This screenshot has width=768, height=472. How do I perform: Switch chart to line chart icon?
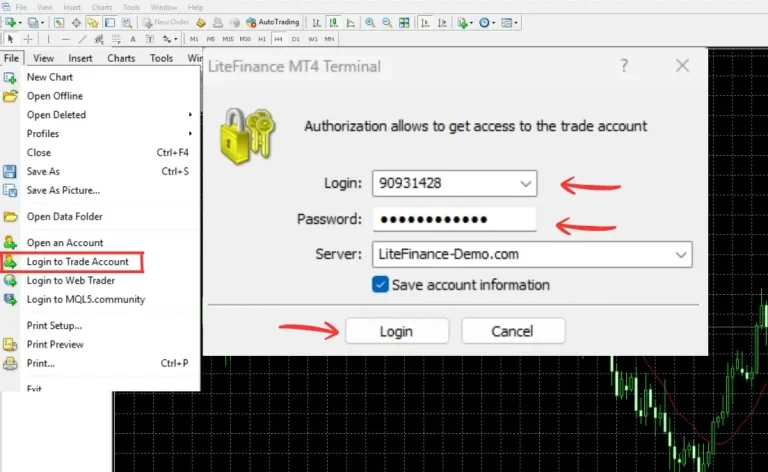click(x=351, y=23)
